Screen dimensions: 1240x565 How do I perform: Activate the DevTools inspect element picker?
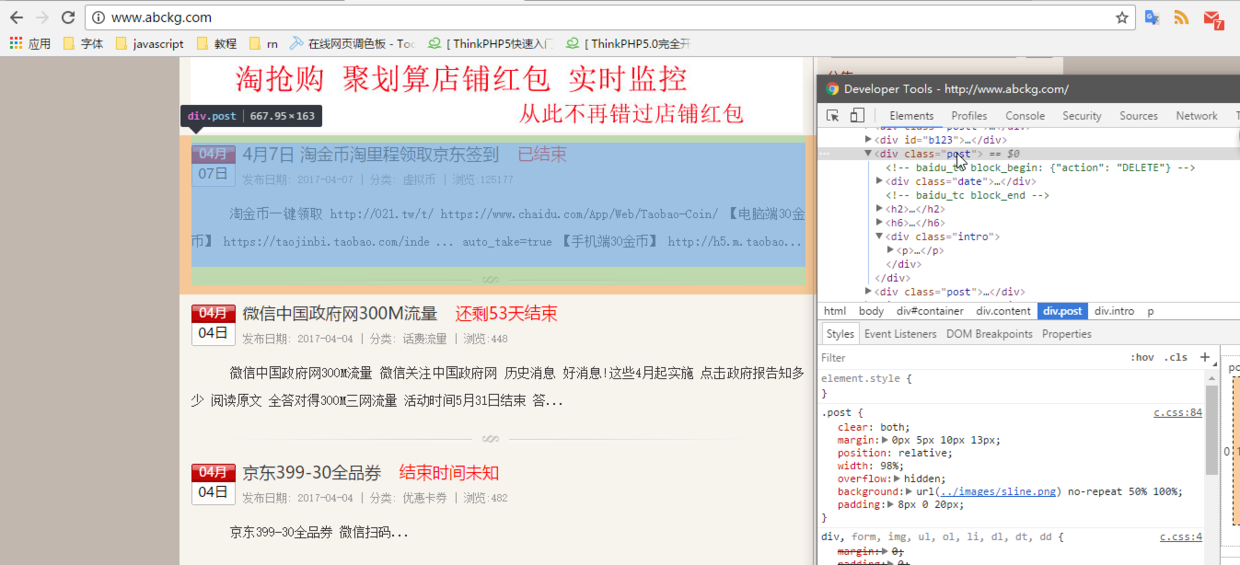click(832, 116)
